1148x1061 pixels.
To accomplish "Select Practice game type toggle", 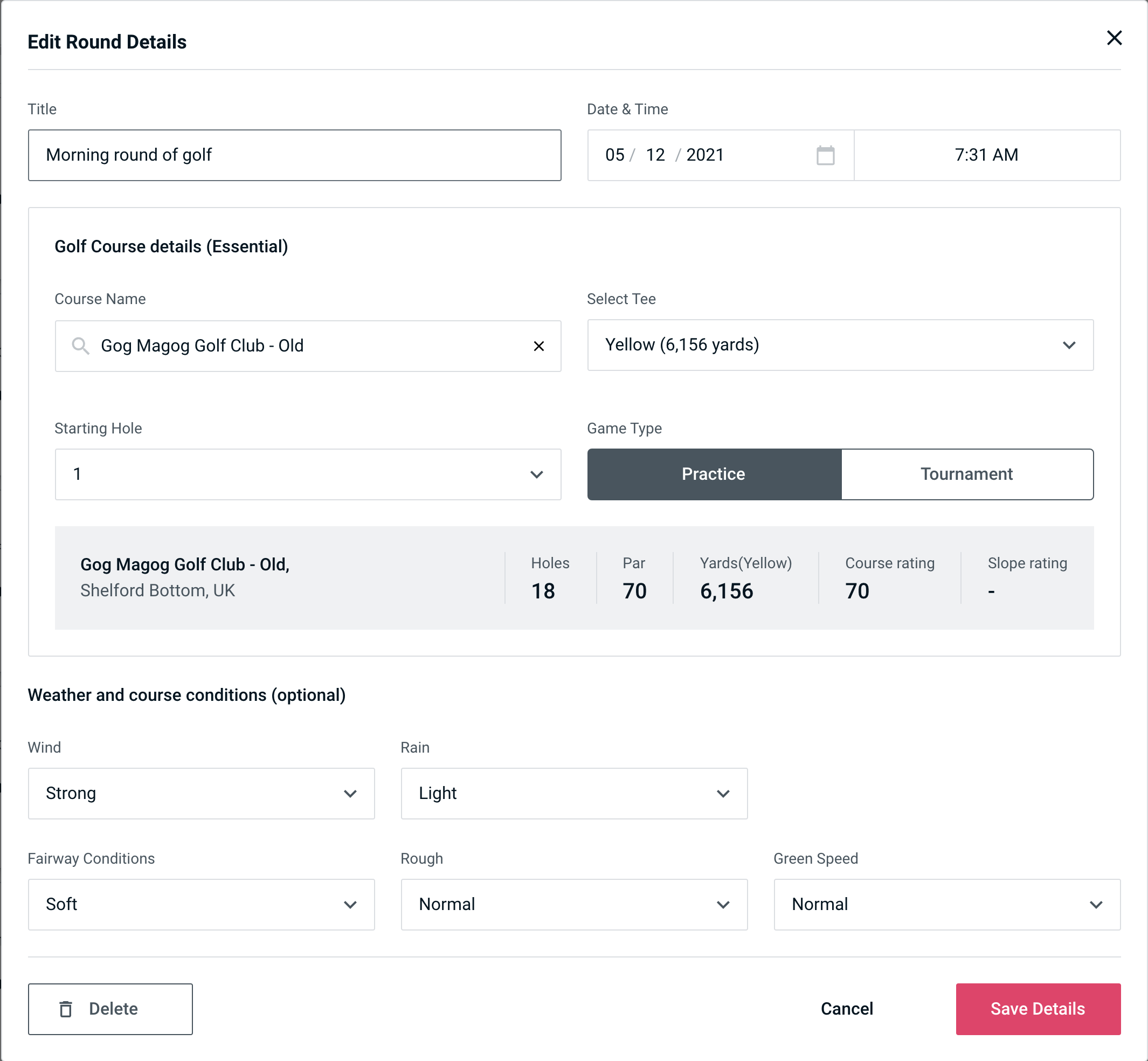I will point(714,474).
